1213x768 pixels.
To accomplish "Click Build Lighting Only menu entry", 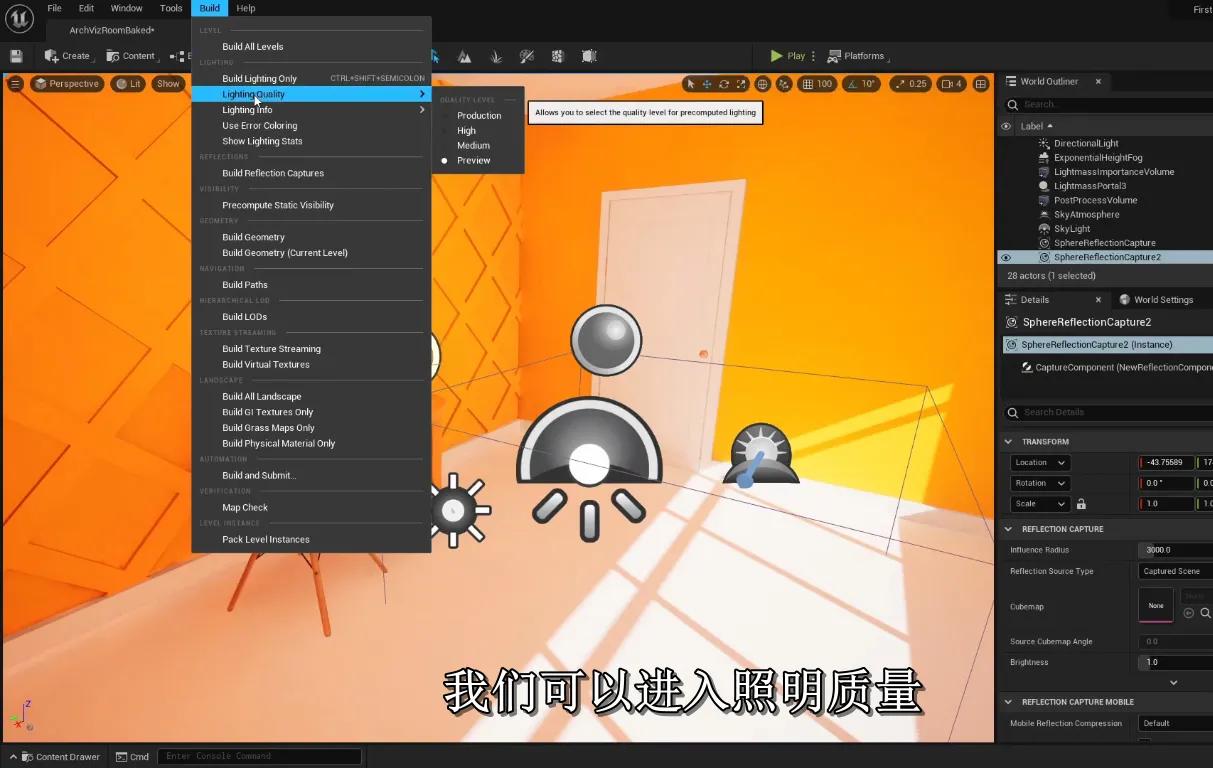I will coord(259,79).
